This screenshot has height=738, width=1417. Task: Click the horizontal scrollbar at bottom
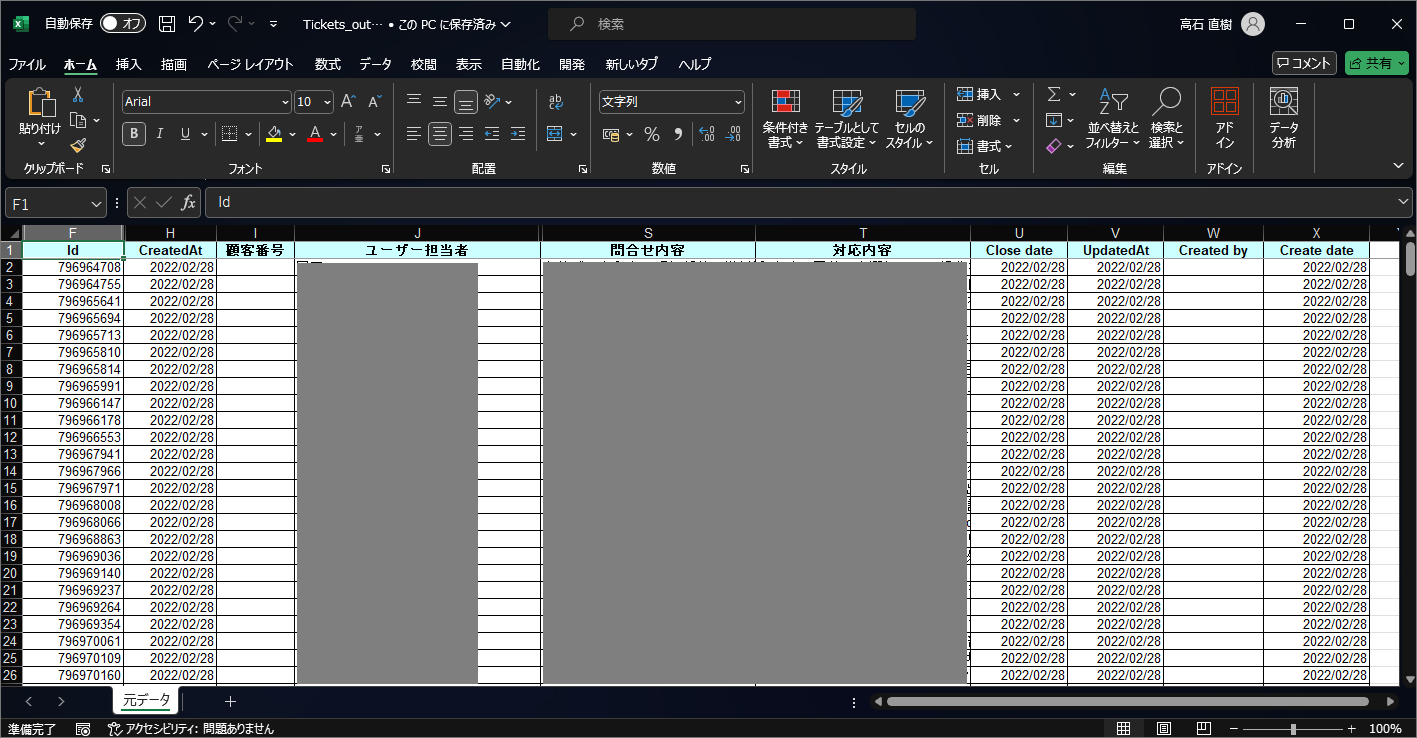coord(1130,701)
